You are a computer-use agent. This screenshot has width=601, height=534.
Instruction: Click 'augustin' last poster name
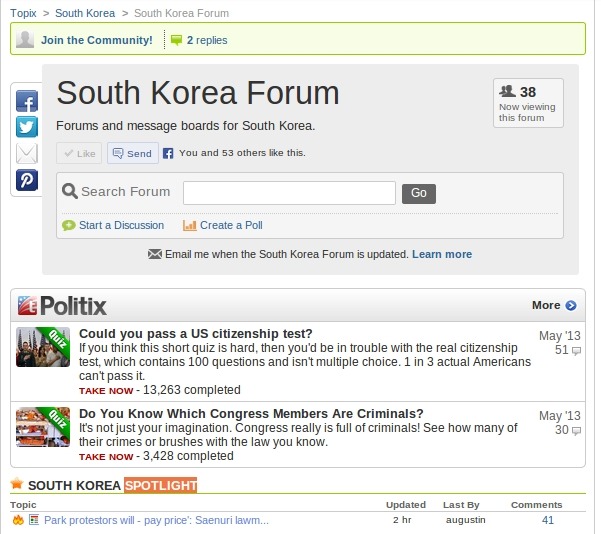(x=466, y=520)
